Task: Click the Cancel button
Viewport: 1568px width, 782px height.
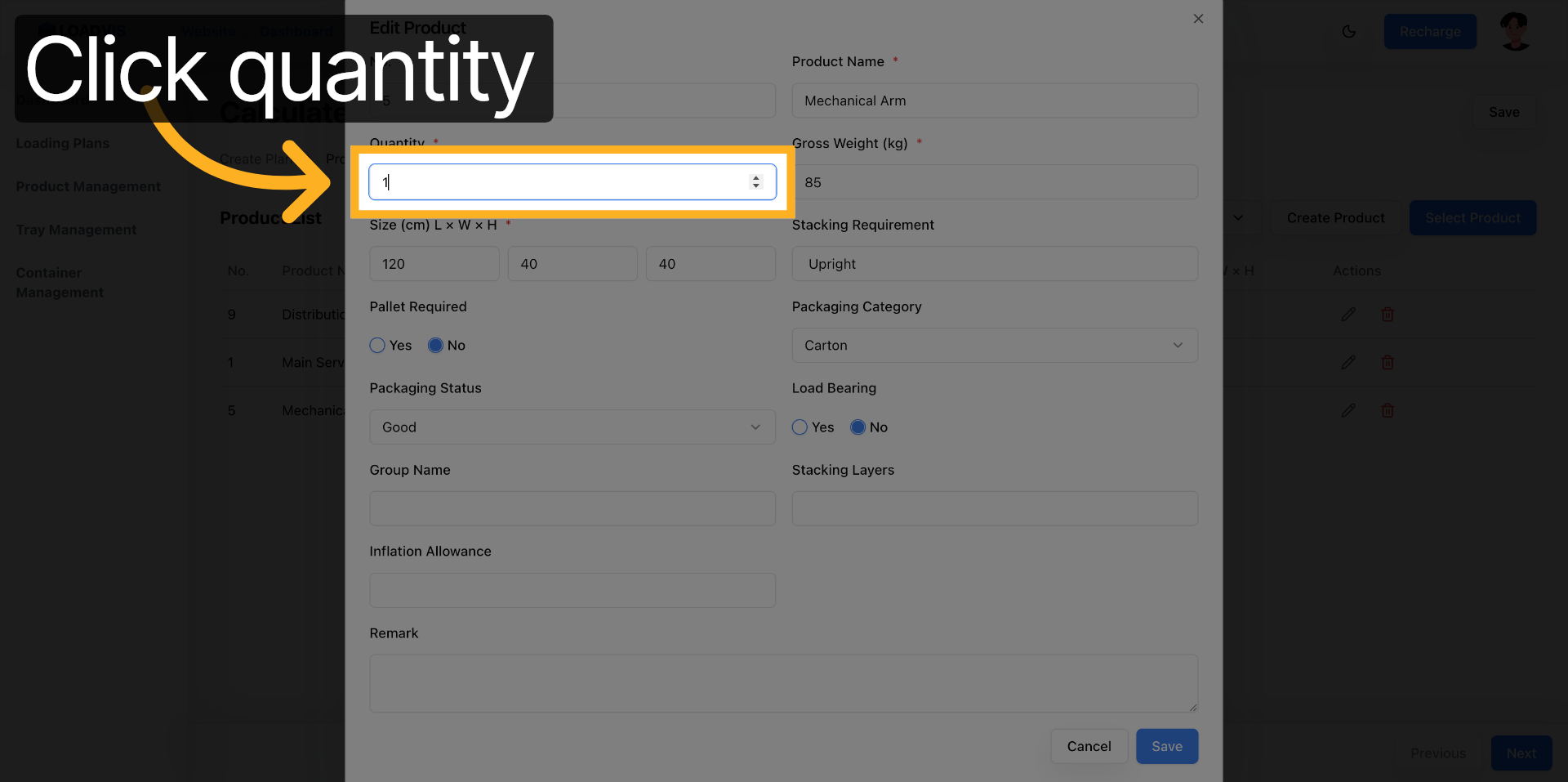Action: coord(1089,746)
